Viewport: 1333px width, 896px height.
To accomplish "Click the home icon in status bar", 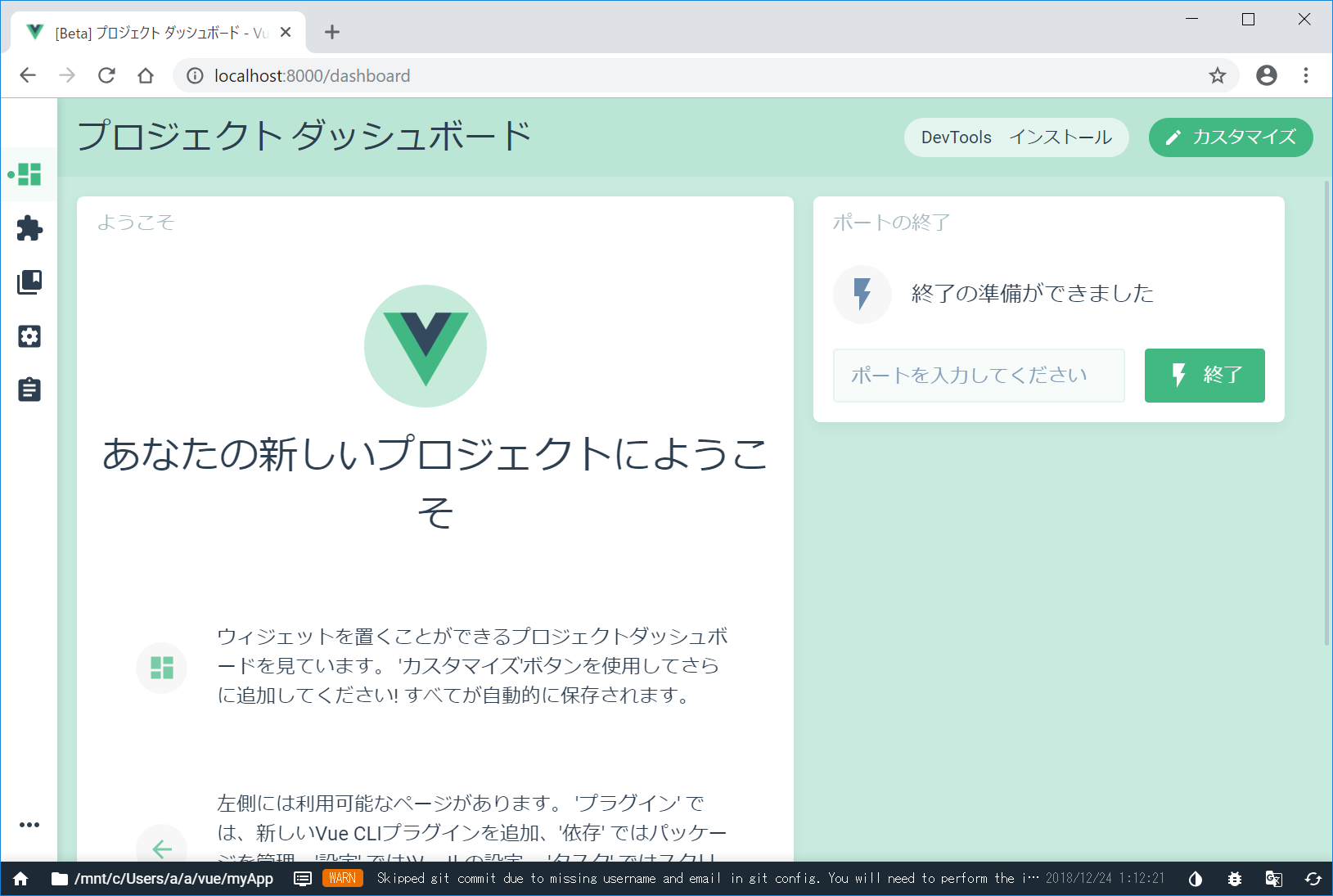I will pos(20,879).
